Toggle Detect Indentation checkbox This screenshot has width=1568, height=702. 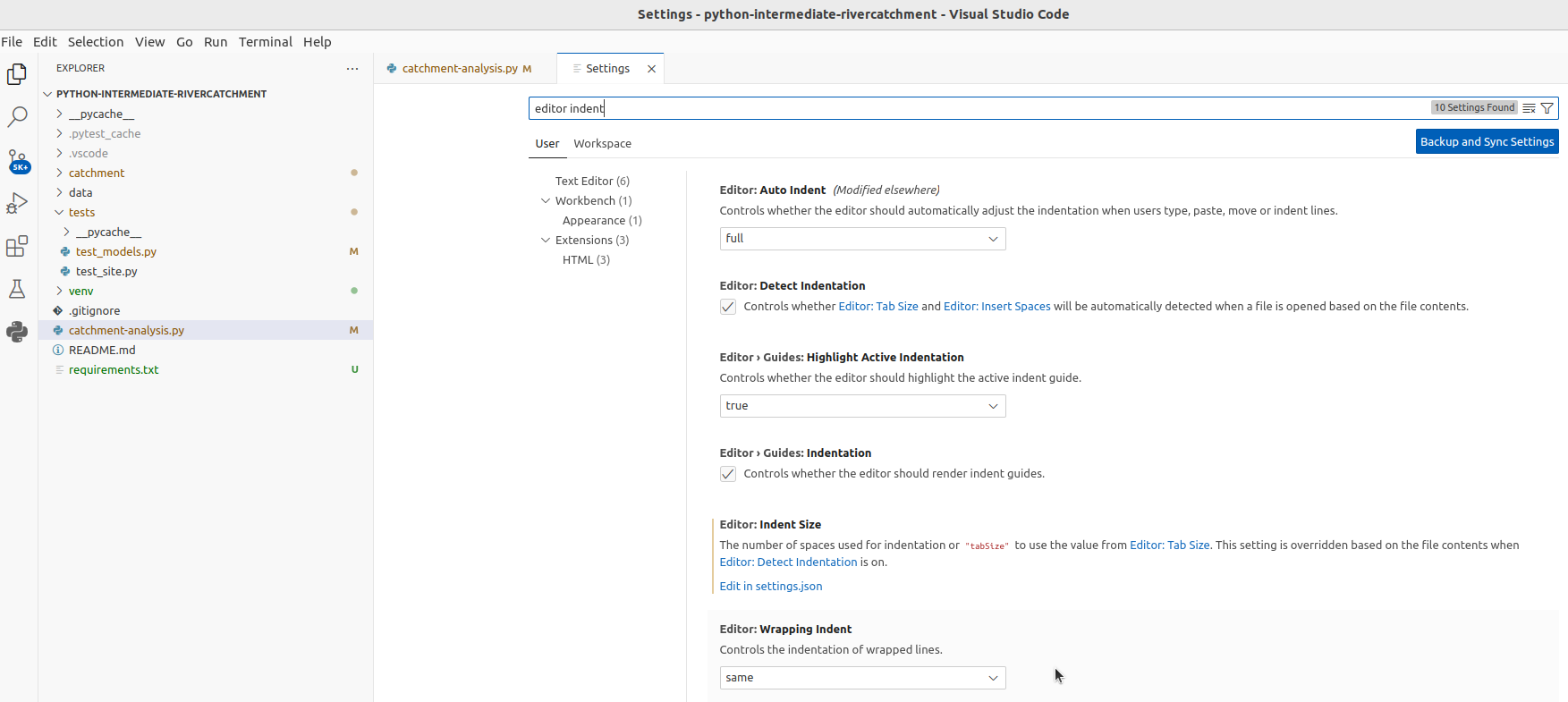728,307
